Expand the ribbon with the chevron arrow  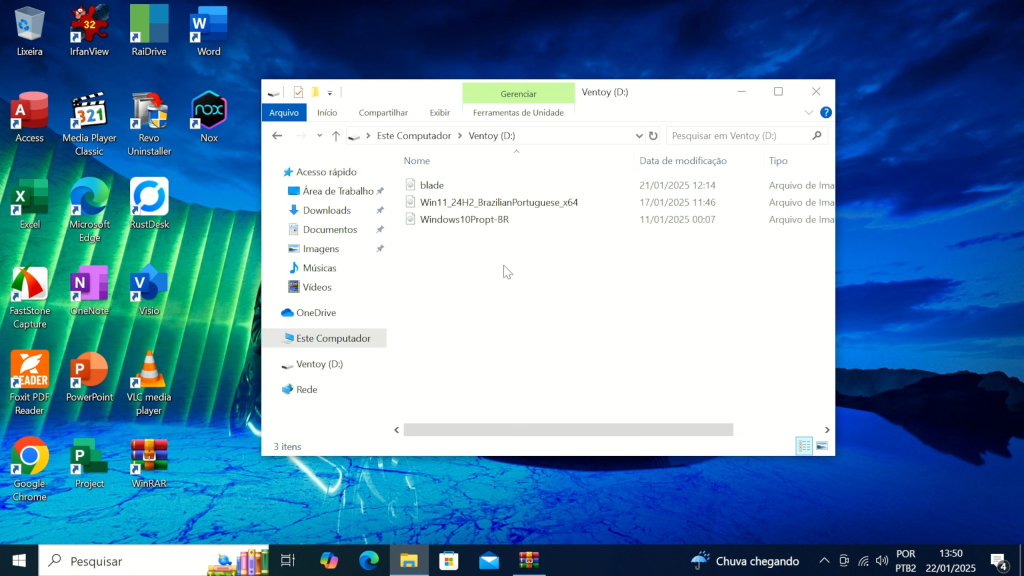click(x=809, y=113)
